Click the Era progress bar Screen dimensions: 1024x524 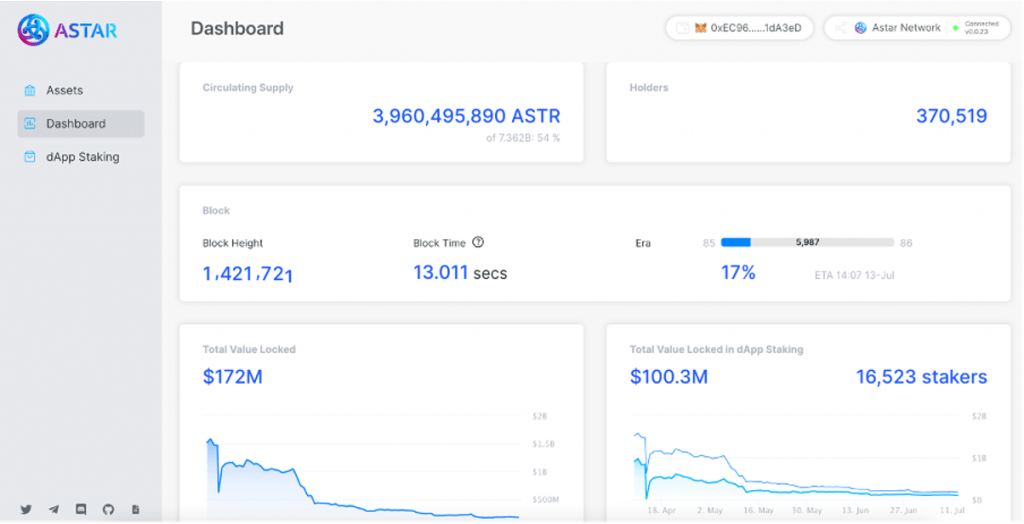(806, 243)
